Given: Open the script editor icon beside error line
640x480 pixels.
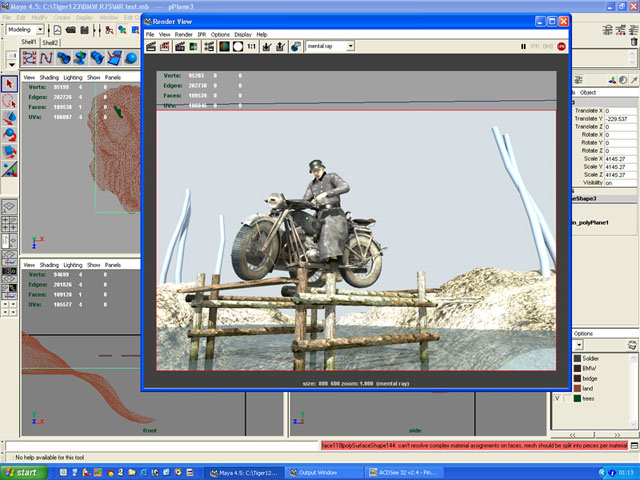Looking at the screenshot, I should 634,445.
